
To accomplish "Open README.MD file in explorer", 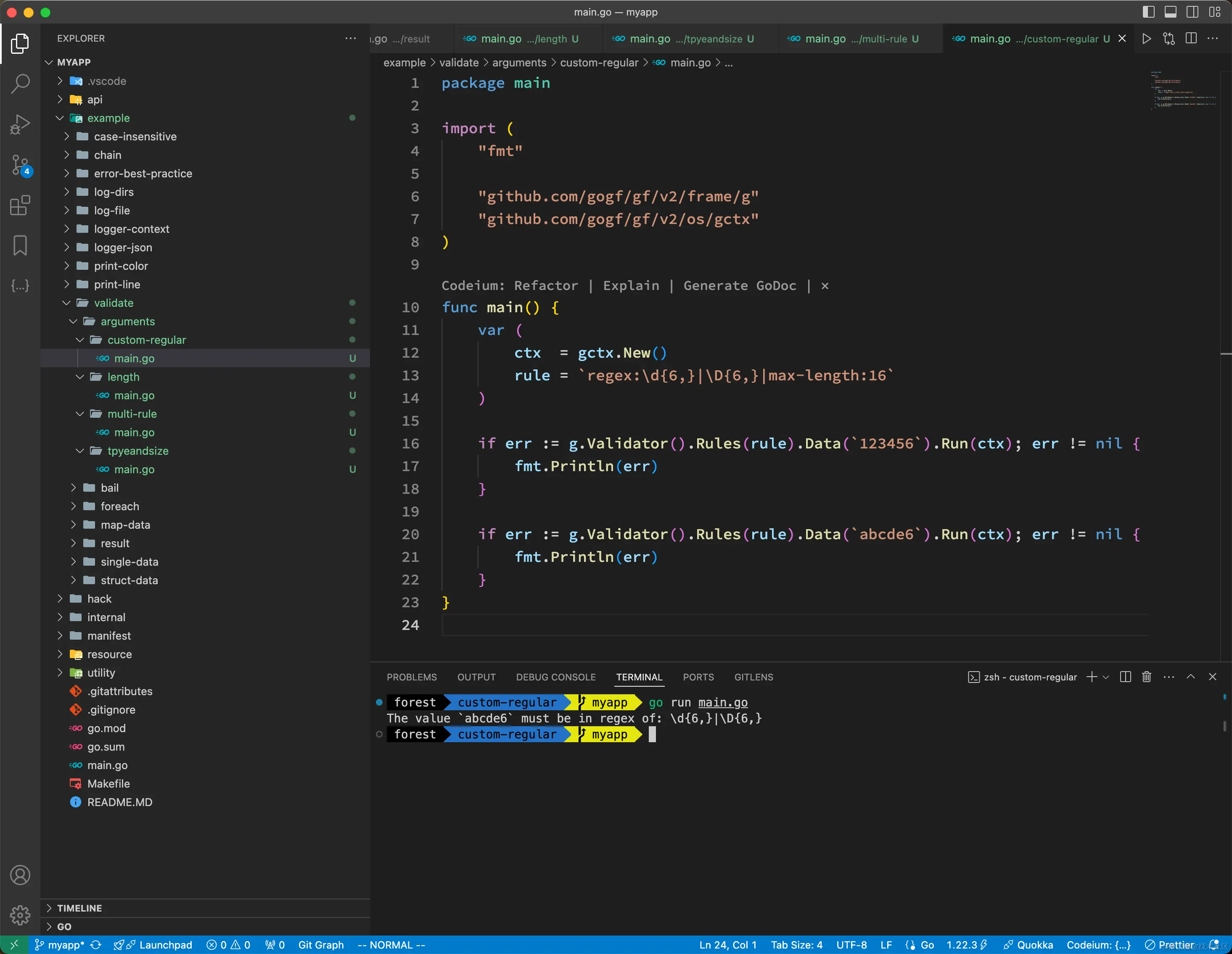I will [x=205, y=802].
